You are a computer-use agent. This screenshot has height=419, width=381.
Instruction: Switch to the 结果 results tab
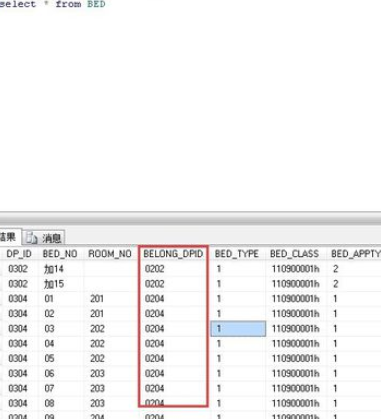coord(9,237)
